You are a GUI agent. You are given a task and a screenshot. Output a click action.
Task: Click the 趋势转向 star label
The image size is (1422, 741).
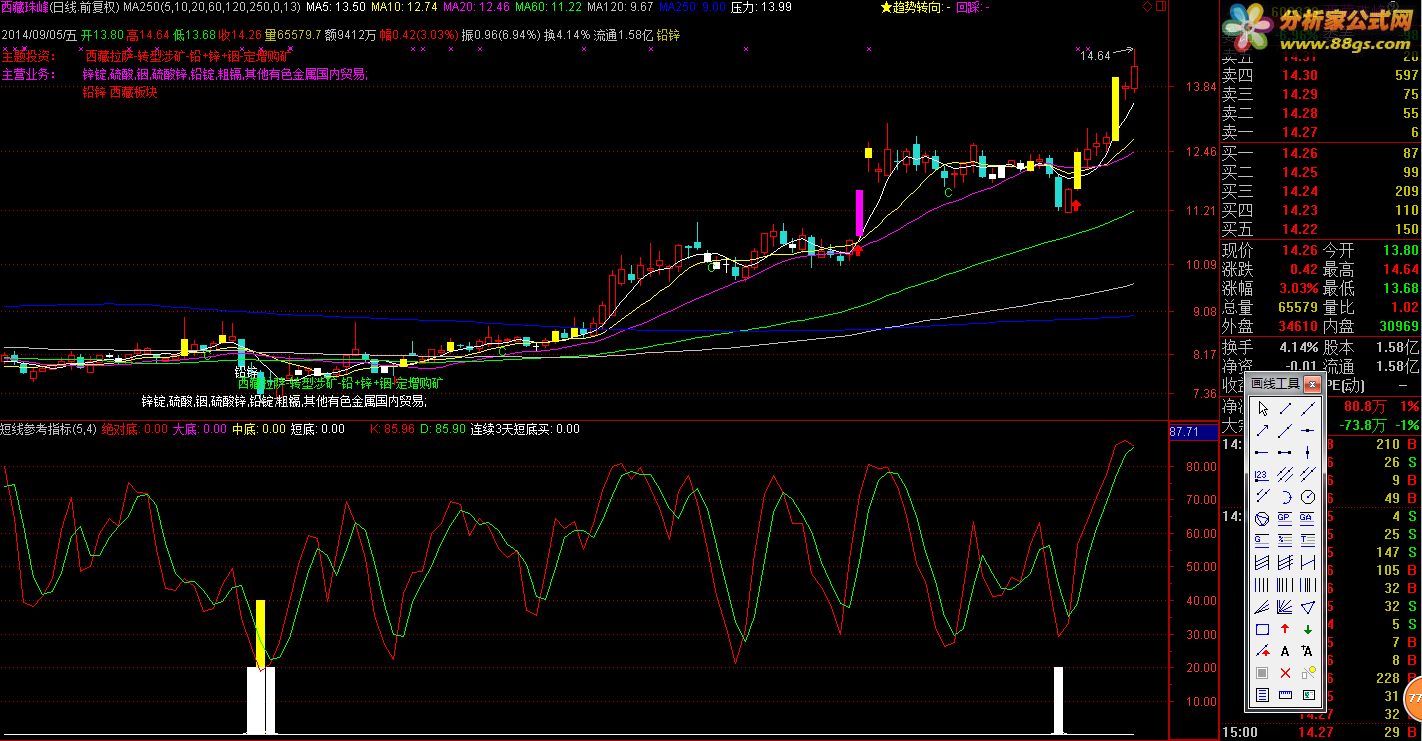click(914, 7)
